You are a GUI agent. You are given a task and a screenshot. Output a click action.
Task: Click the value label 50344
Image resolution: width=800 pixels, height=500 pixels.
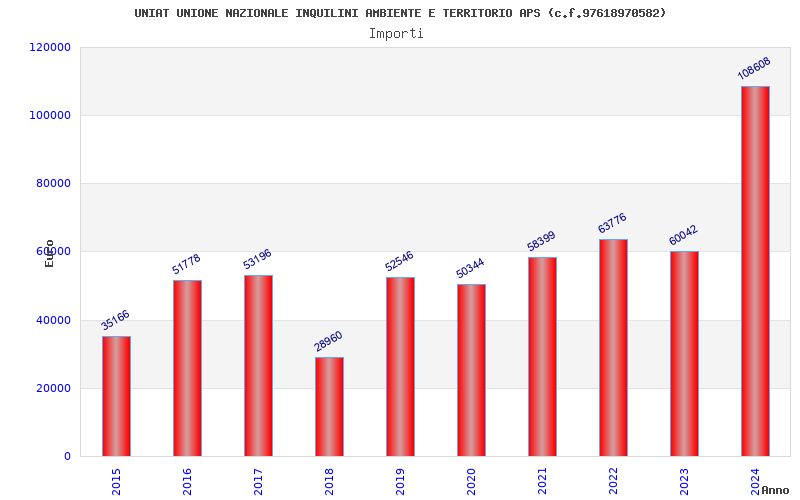coord(470,268)
